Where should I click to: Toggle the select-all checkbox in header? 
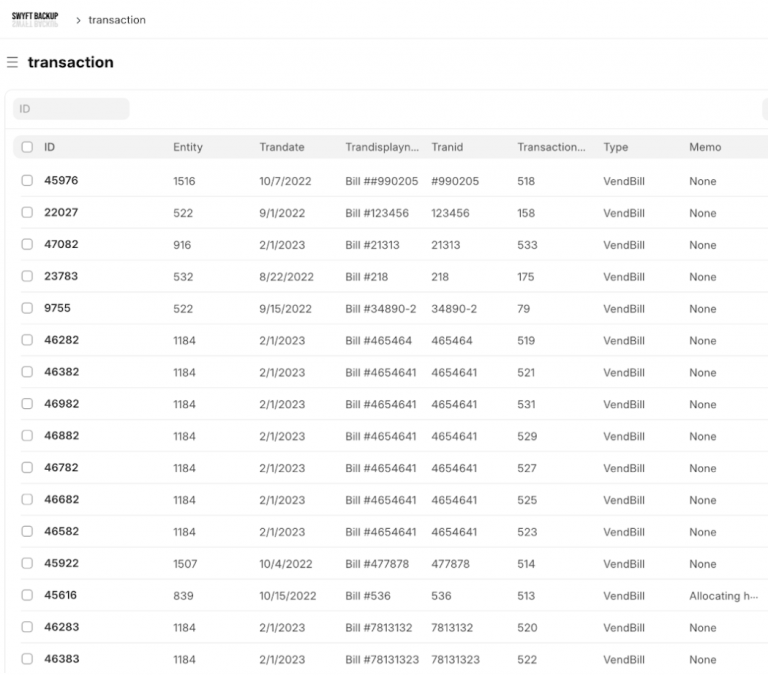[x=27, y=147]
